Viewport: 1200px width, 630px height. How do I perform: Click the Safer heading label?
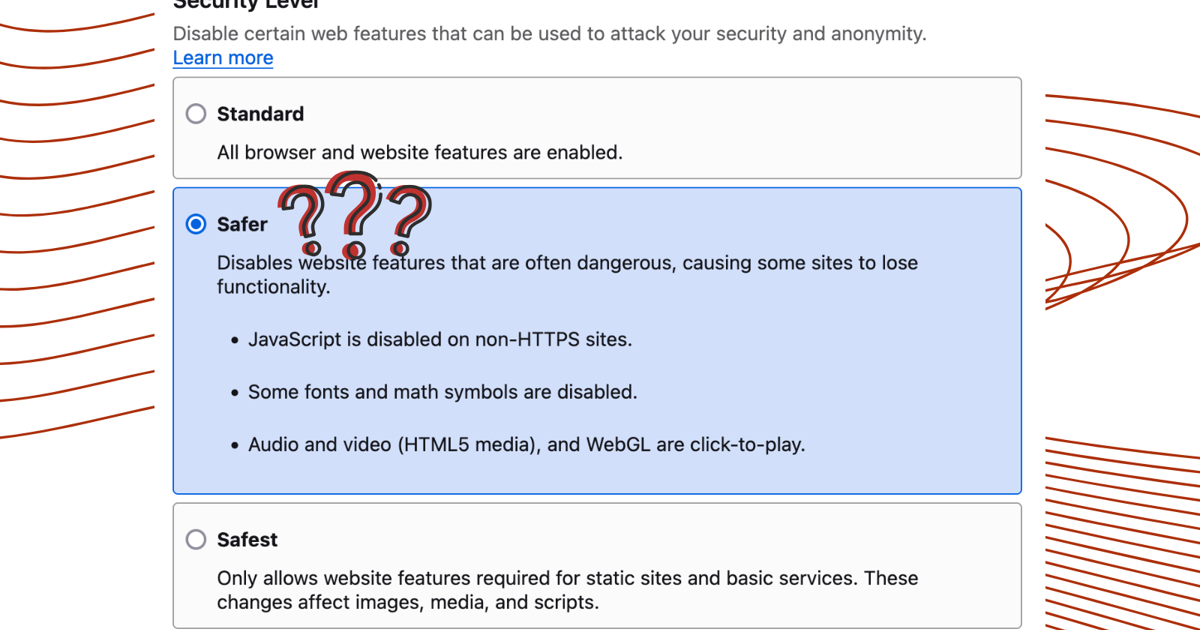tap(242, 224)
